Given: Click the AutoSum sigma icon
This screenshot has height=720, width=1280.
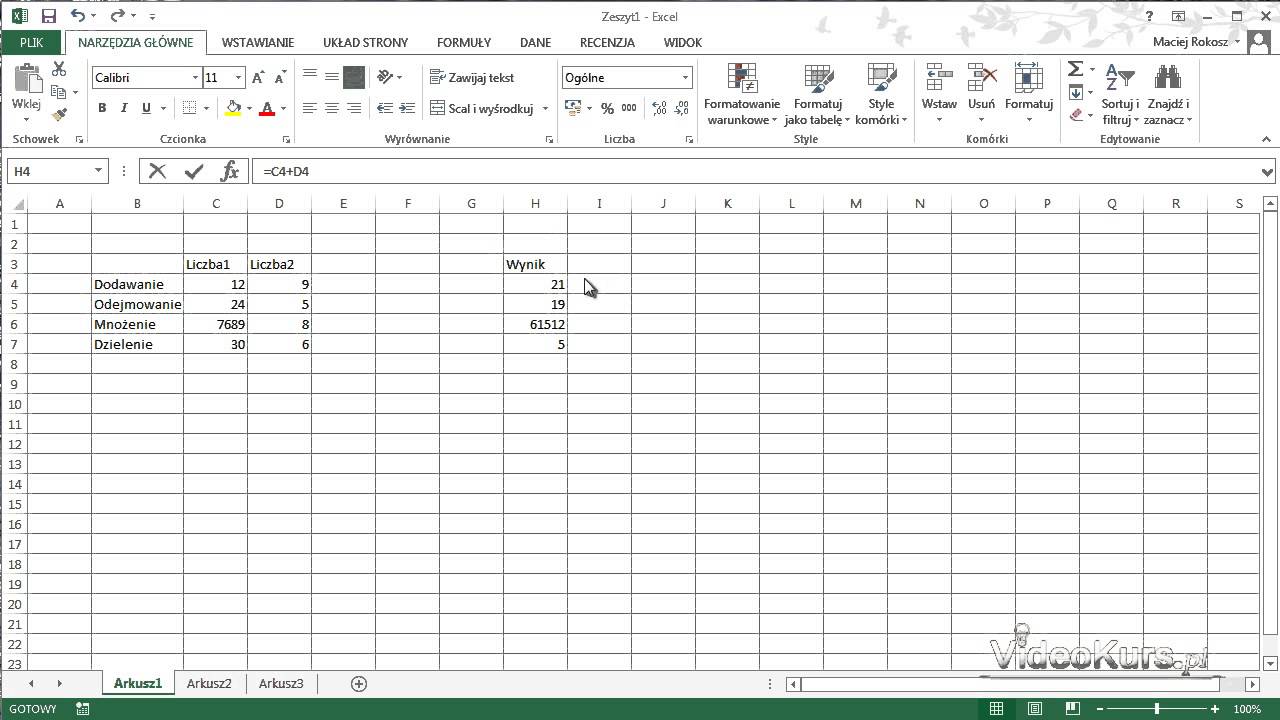Looking at the screenshot, I should (1075, 69).
